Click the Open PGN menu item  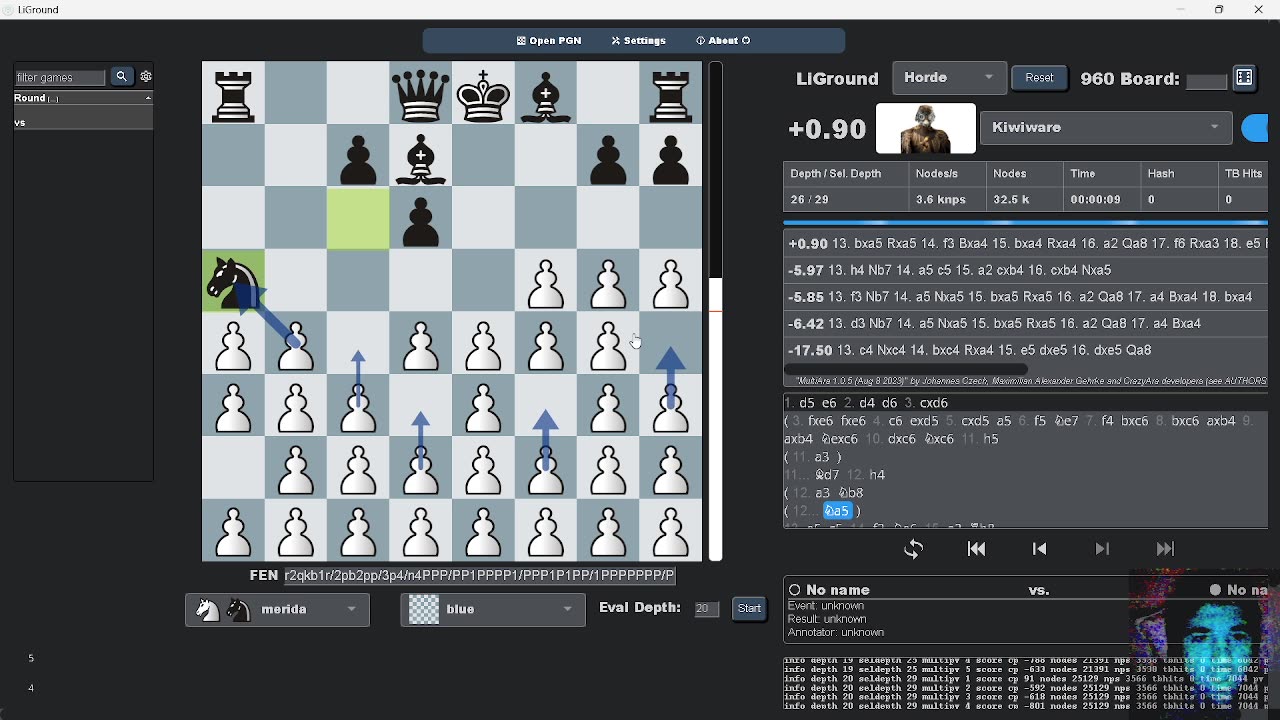tap(549, 41)
